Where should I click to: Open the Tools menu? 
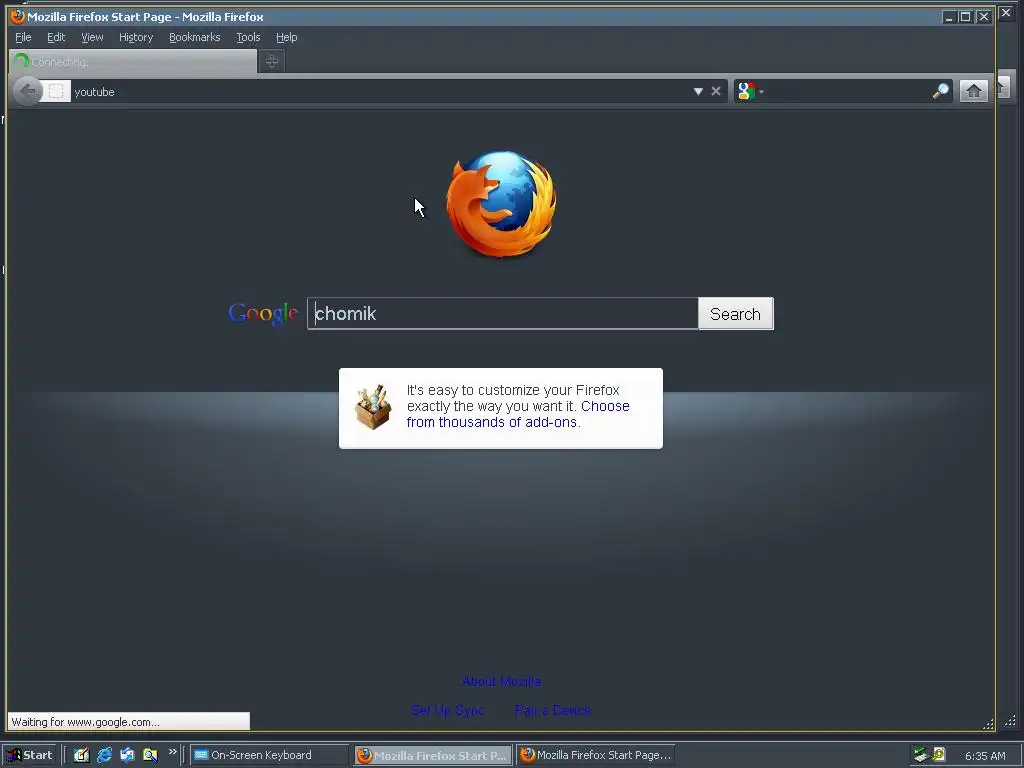point(248,37)
